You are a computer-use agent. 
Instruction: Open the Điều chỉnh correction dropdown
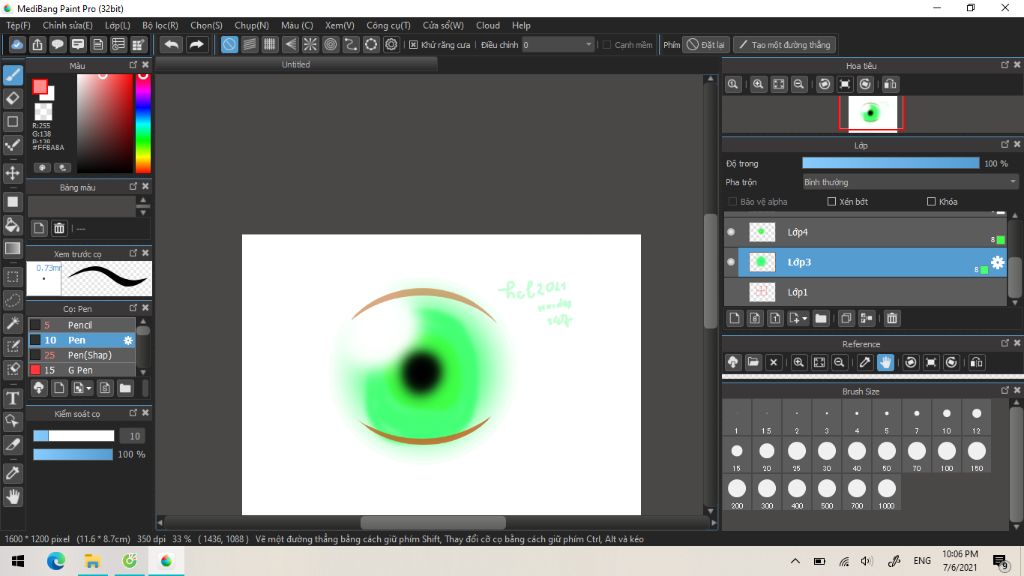(x=558, y=44)
